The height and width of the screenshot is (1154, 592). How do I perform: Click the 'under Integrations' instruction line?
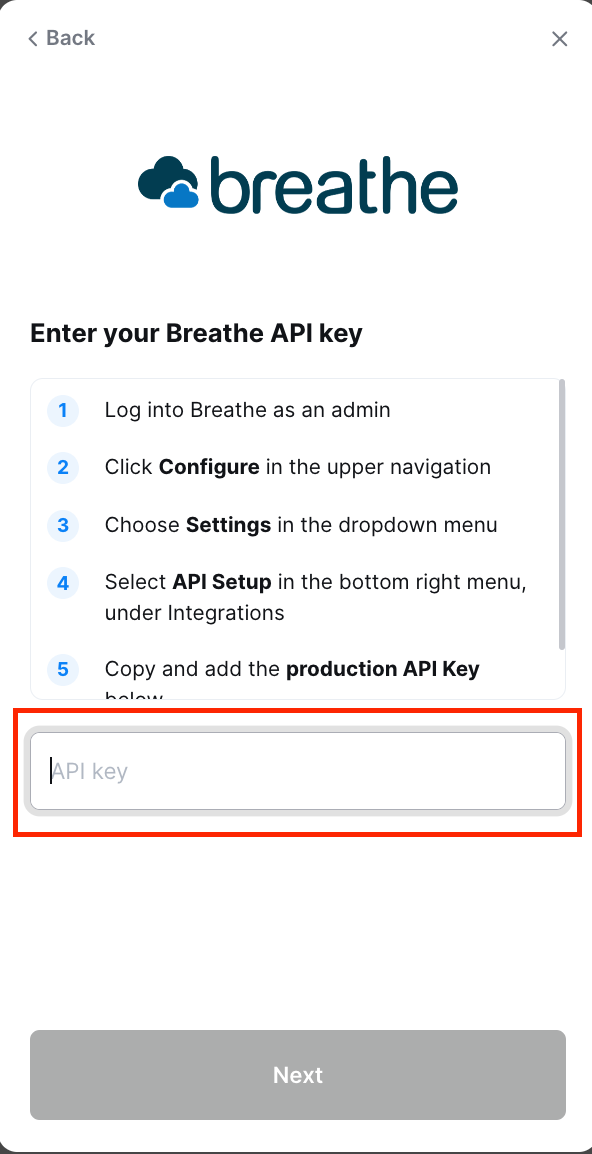click(x=194, y=612)
